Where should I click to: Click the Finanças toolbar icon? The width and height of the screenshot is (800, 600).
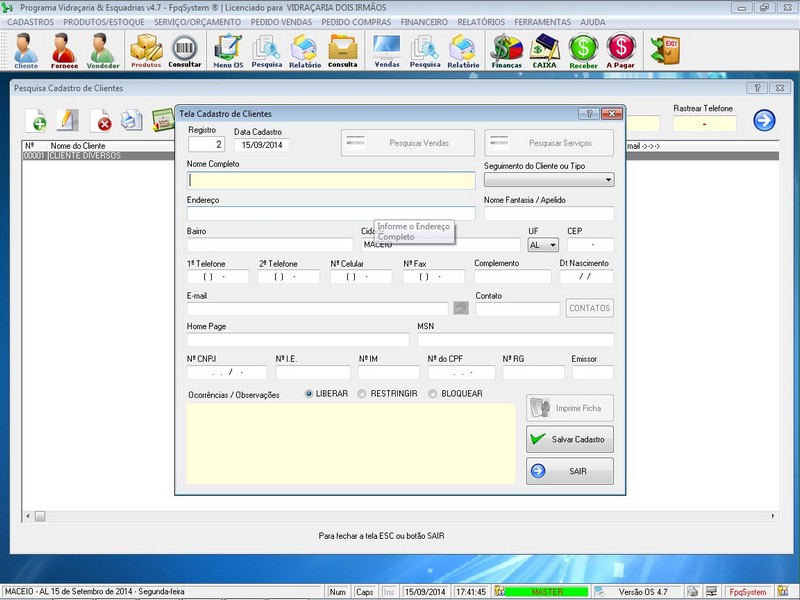tap(507, 50)
